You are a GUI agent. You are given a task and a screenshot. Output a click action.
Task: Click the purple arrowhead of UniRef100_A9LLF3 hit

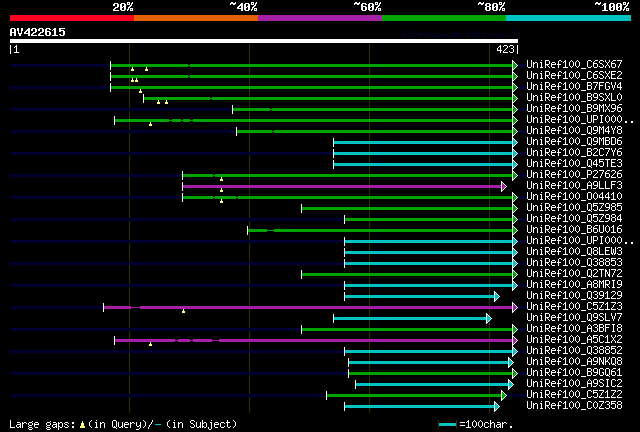point(504,187)
